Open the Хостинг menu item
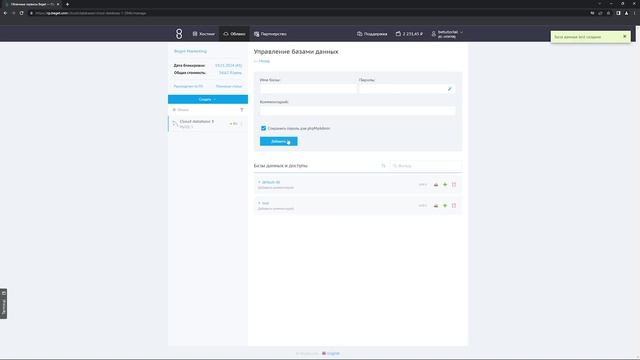This screenshot has height=360, width=640. pos(204,34)
